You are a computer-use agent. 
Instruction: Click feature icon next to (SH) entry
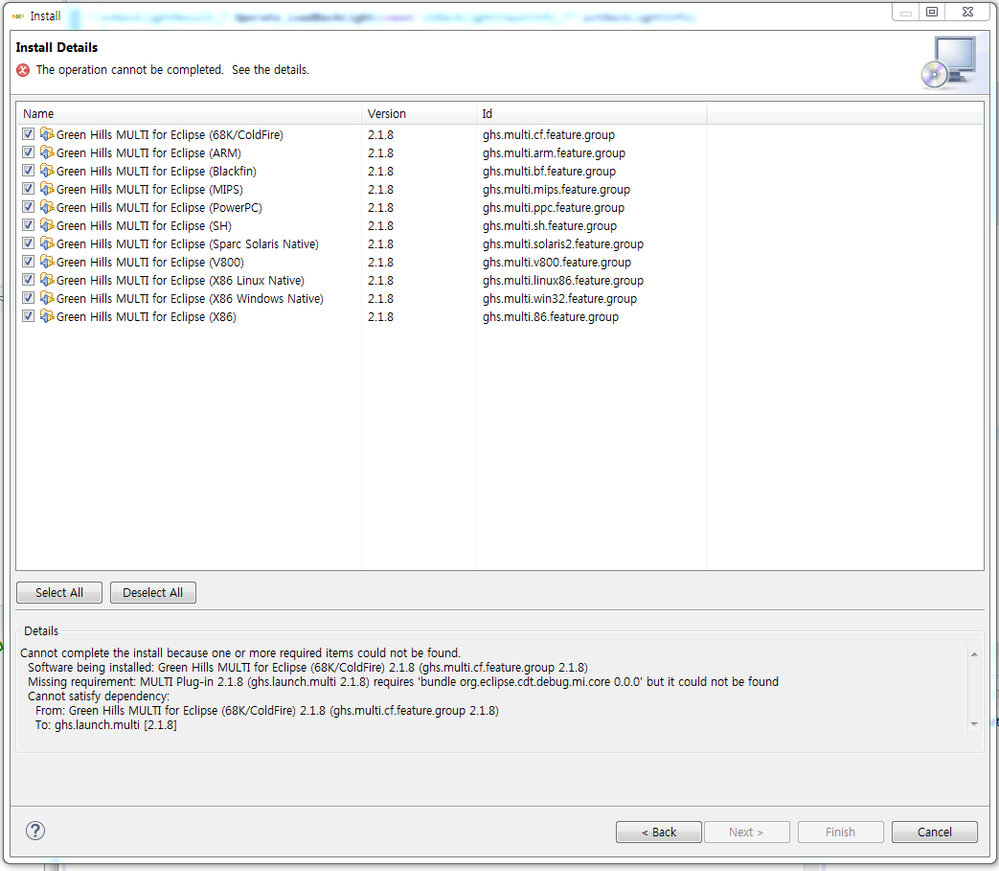(x=47, y=225)
